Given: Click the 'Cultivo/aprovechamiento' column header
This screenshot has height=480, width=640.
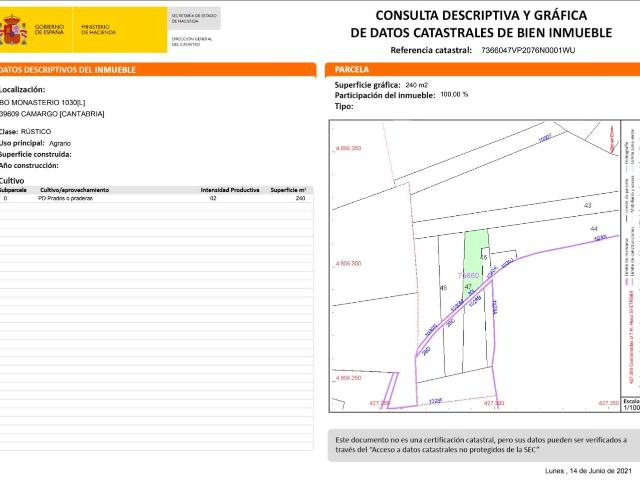Looking at the screenshot, I should pyautogui.click(x=75, y=190).
